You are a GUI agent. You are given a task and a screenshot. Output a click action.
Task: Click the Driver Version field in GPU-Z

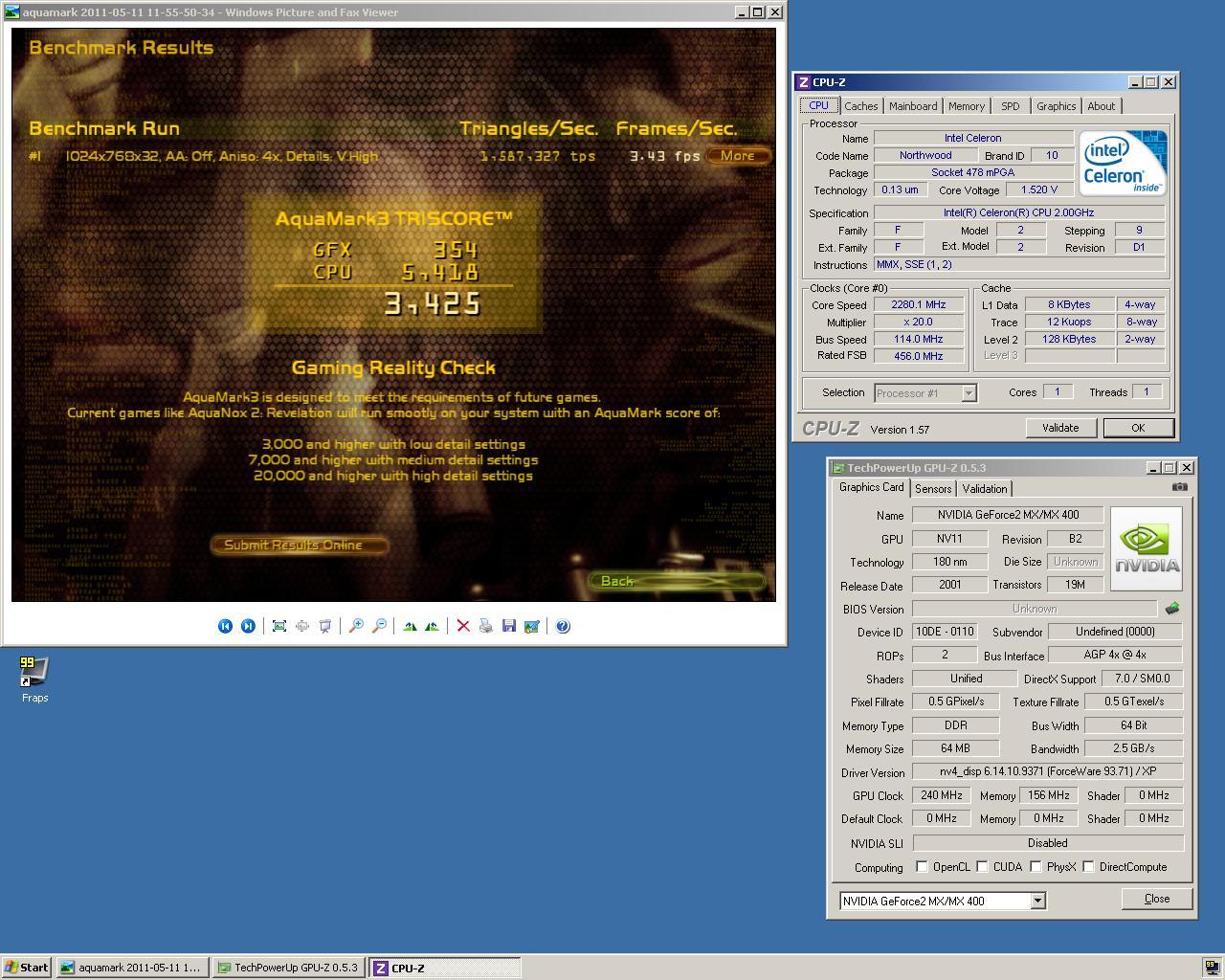(x=1047, y=771)
